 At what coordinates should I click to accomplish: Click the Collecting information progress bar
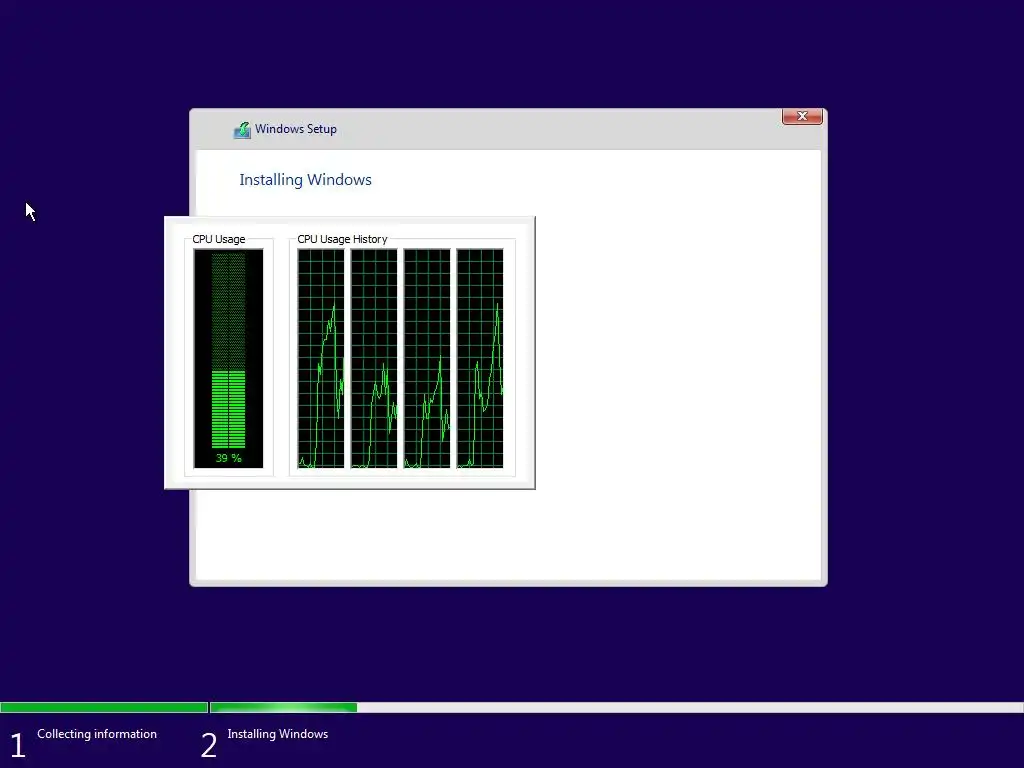[104, 707]
